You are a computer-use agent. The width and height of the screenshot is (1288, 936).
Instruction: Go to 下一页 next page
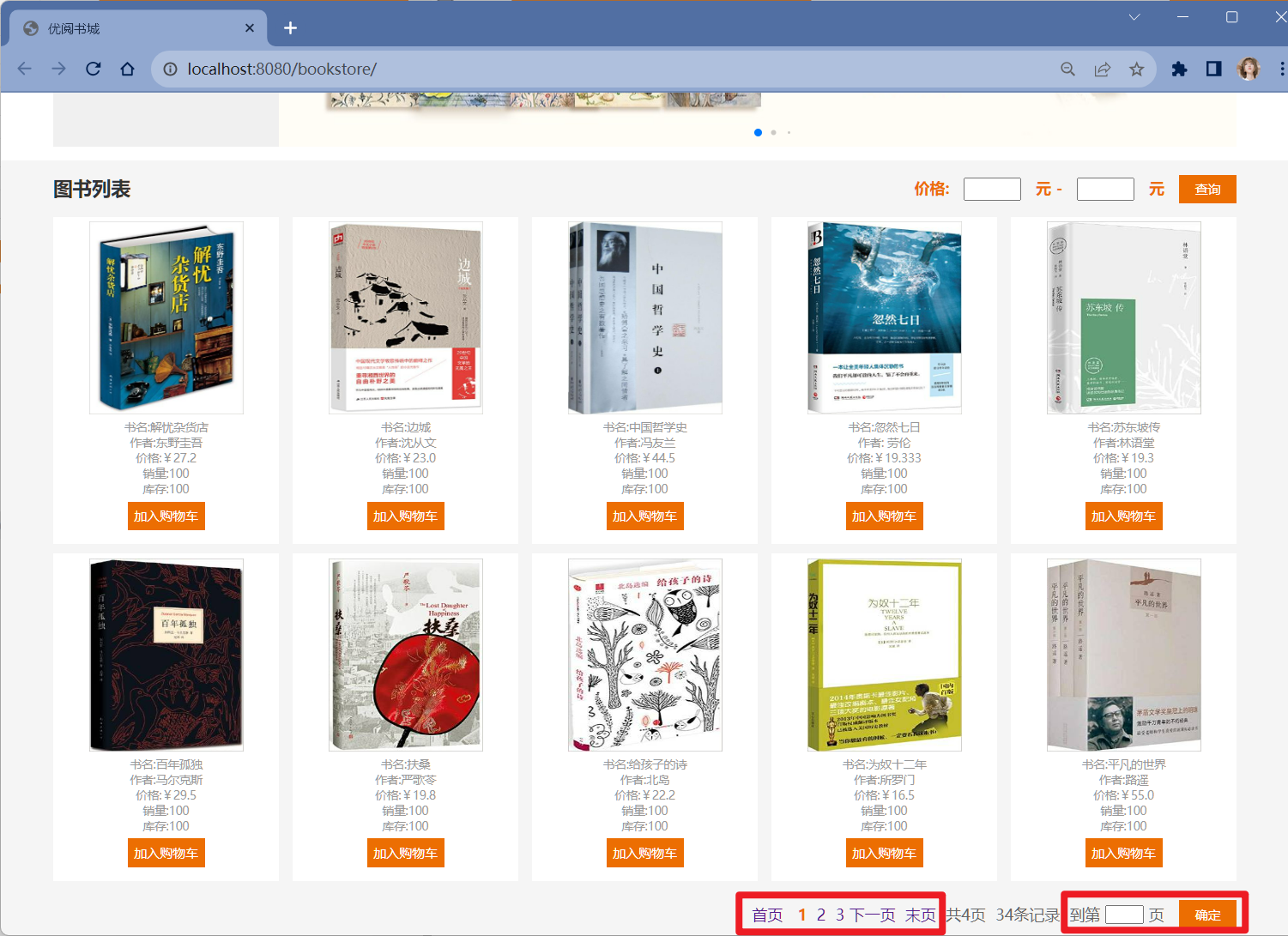[x=873, y=915]
